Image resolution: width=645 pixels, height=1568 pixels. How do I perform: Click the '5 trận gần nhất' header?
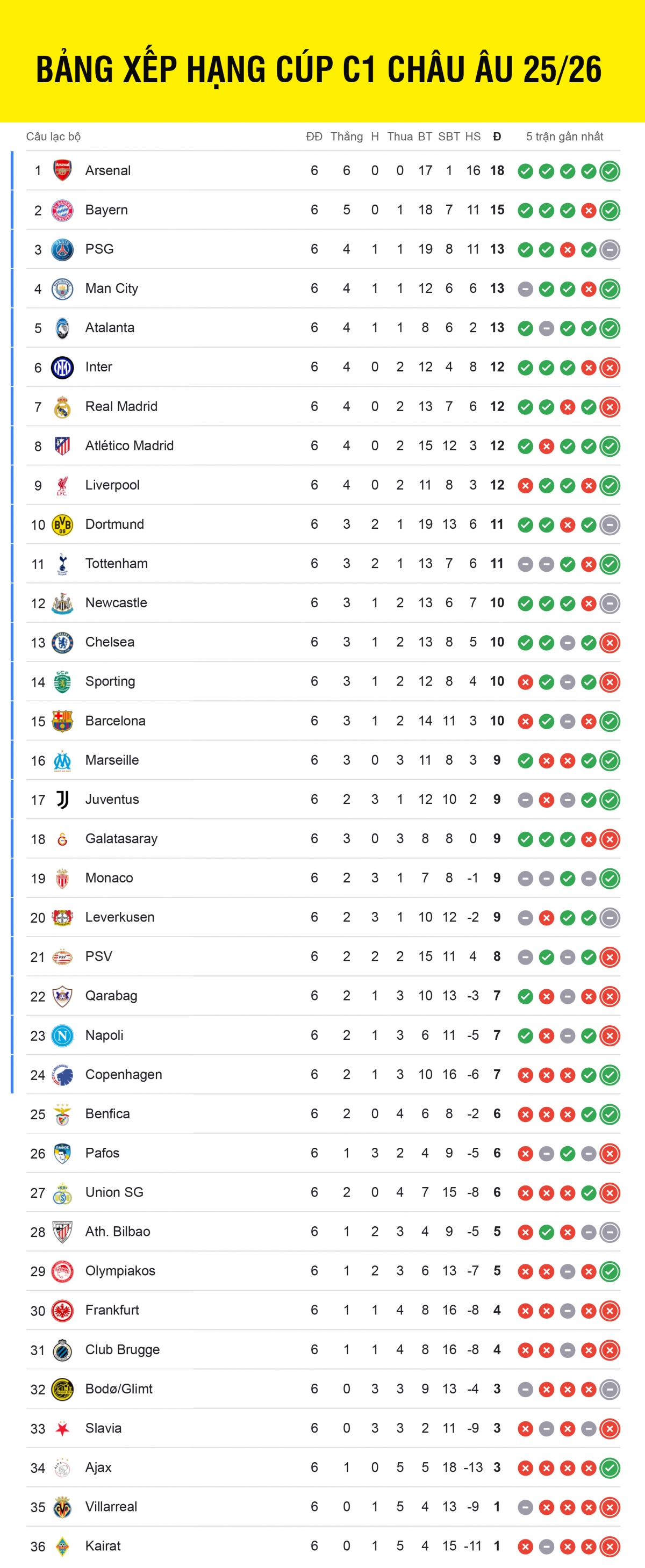click(x=564, y=136)
